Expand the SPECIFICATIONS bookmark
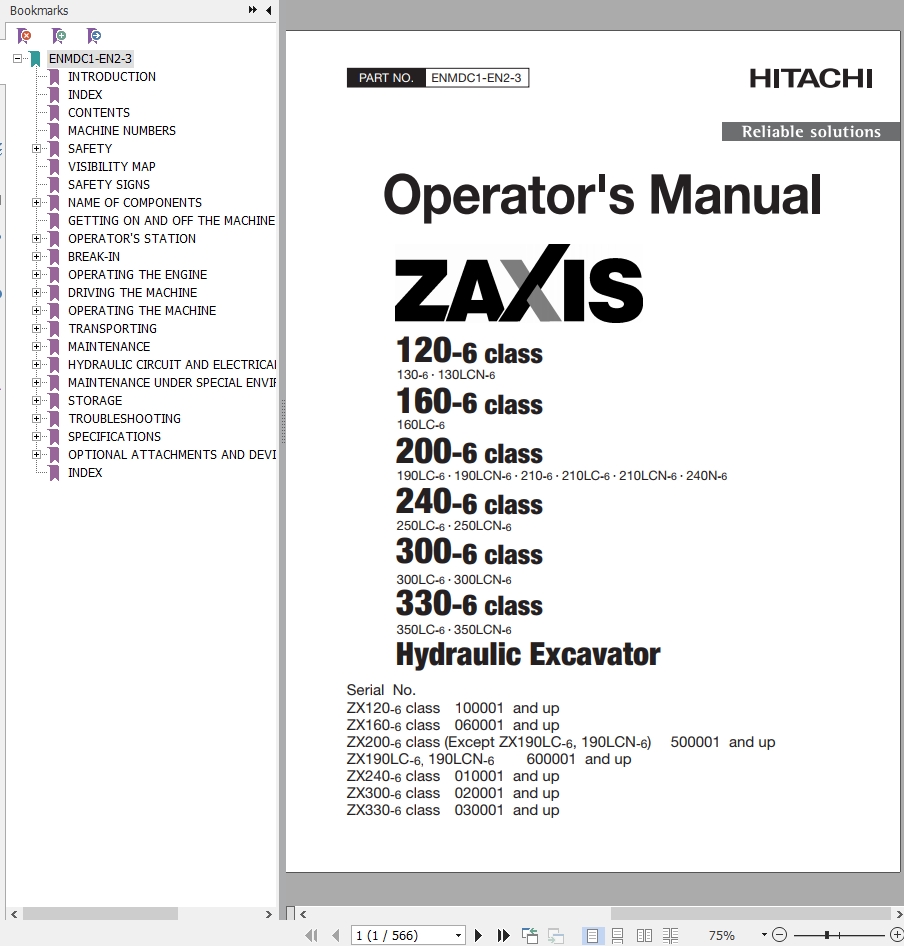Viewport: 904px width, 946px height. pyautogui.click(x=36, y=437)
